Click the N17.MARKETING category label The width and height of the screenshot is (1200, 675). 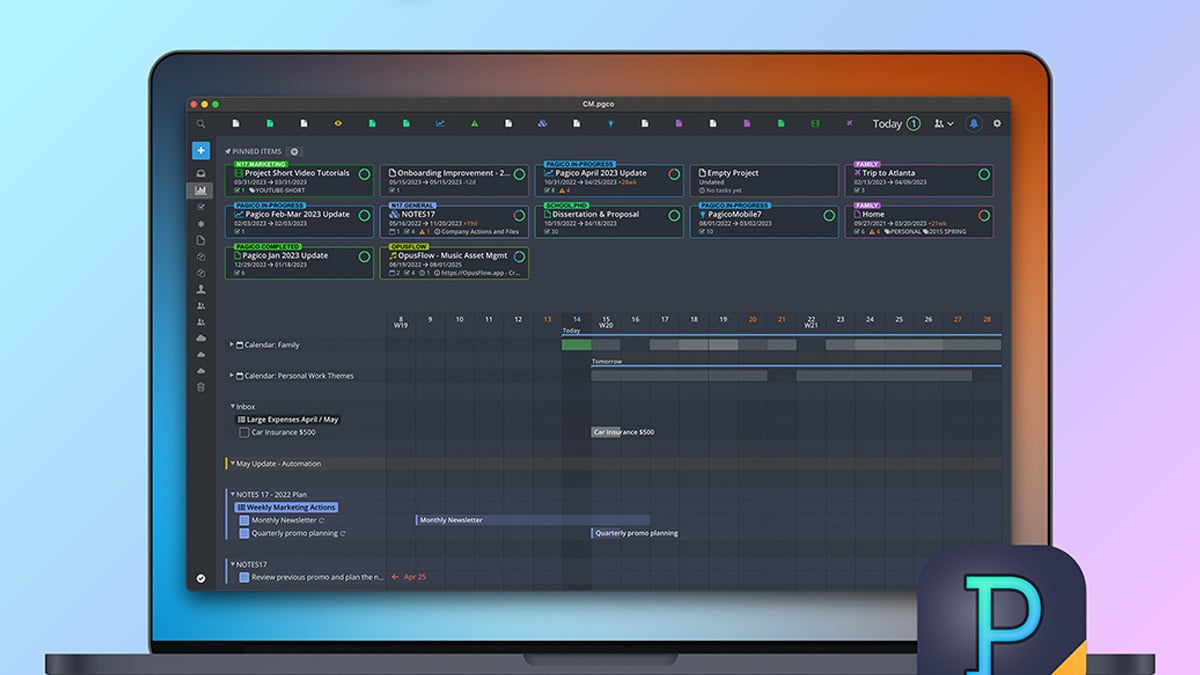point(260,164)
